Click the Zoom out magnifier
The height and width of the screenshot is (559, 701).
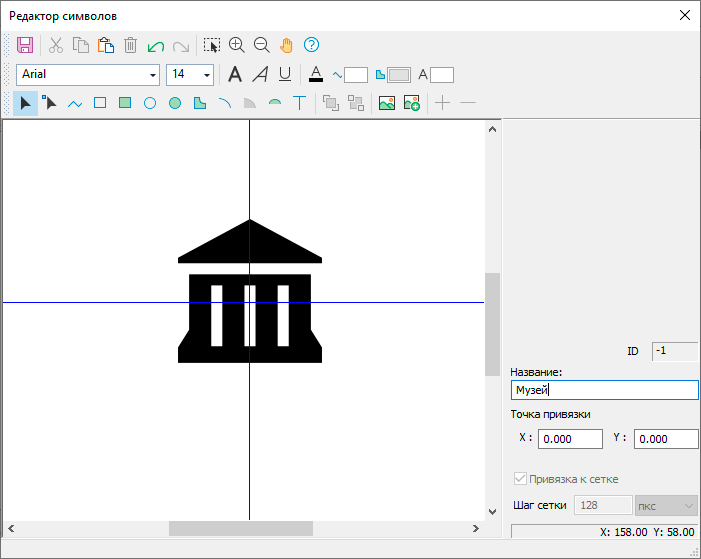coord(262,45)
